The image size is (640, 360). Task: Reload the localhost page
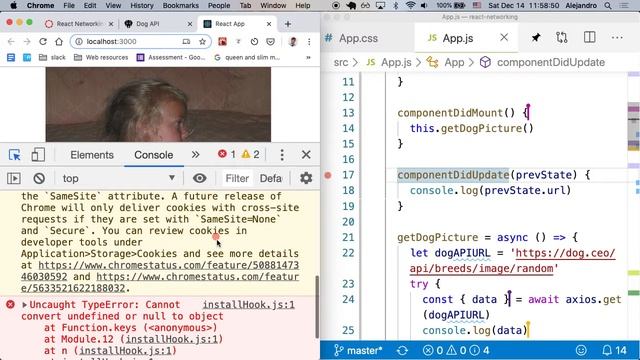[43, 41]
